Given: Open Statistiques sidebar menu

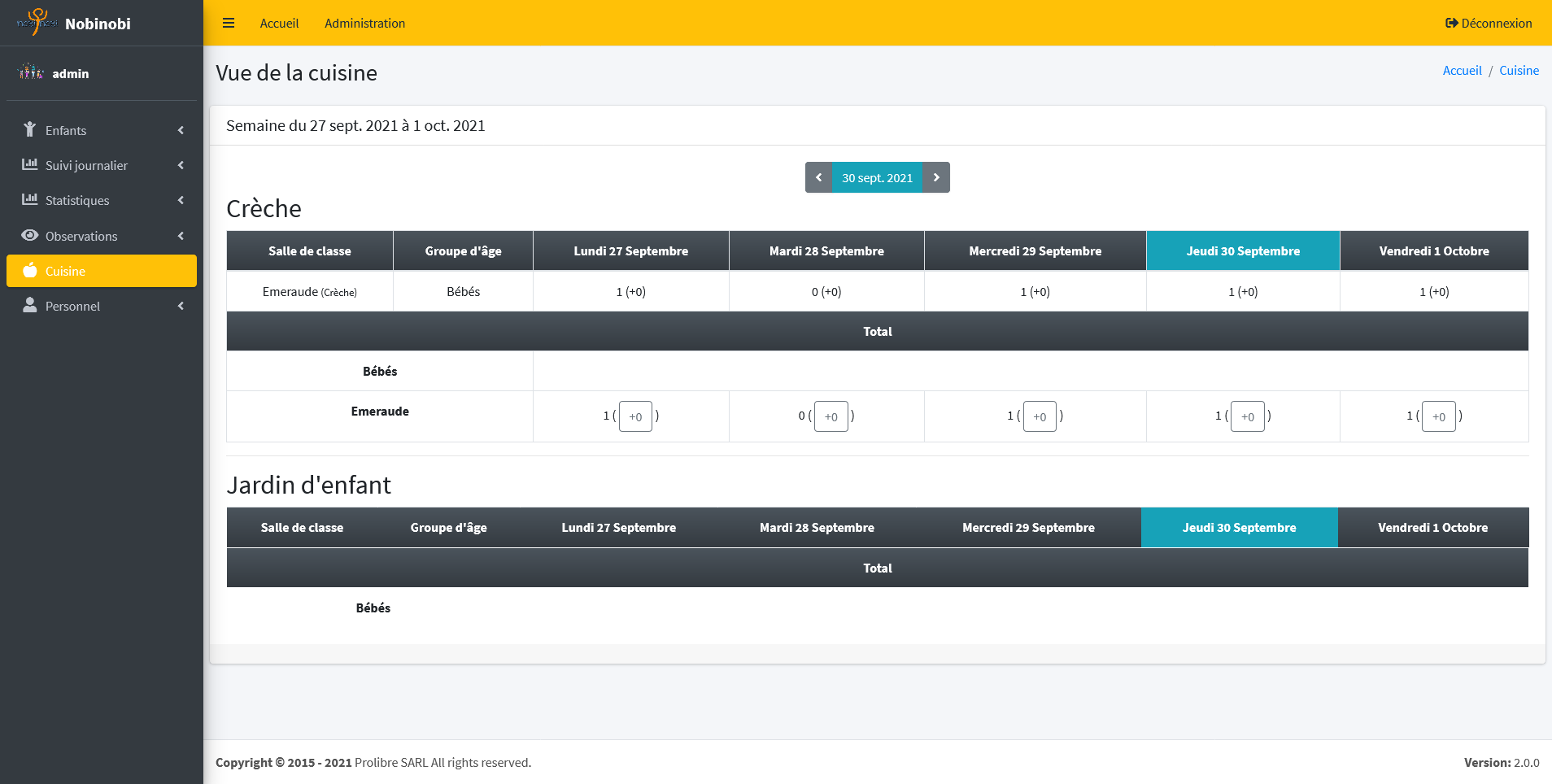Looking at the screenshot, I should click(102, 200).
